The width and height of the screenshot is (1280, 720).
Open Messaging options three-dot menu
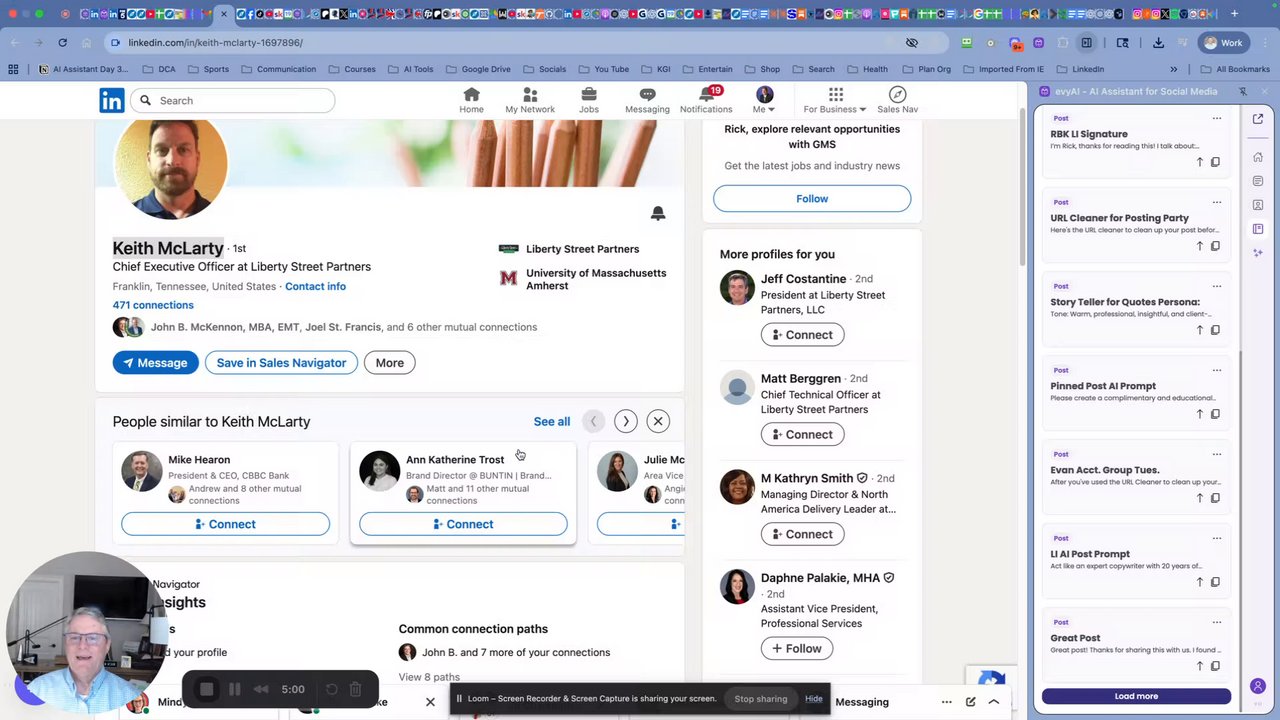click(x=946, y=702)
